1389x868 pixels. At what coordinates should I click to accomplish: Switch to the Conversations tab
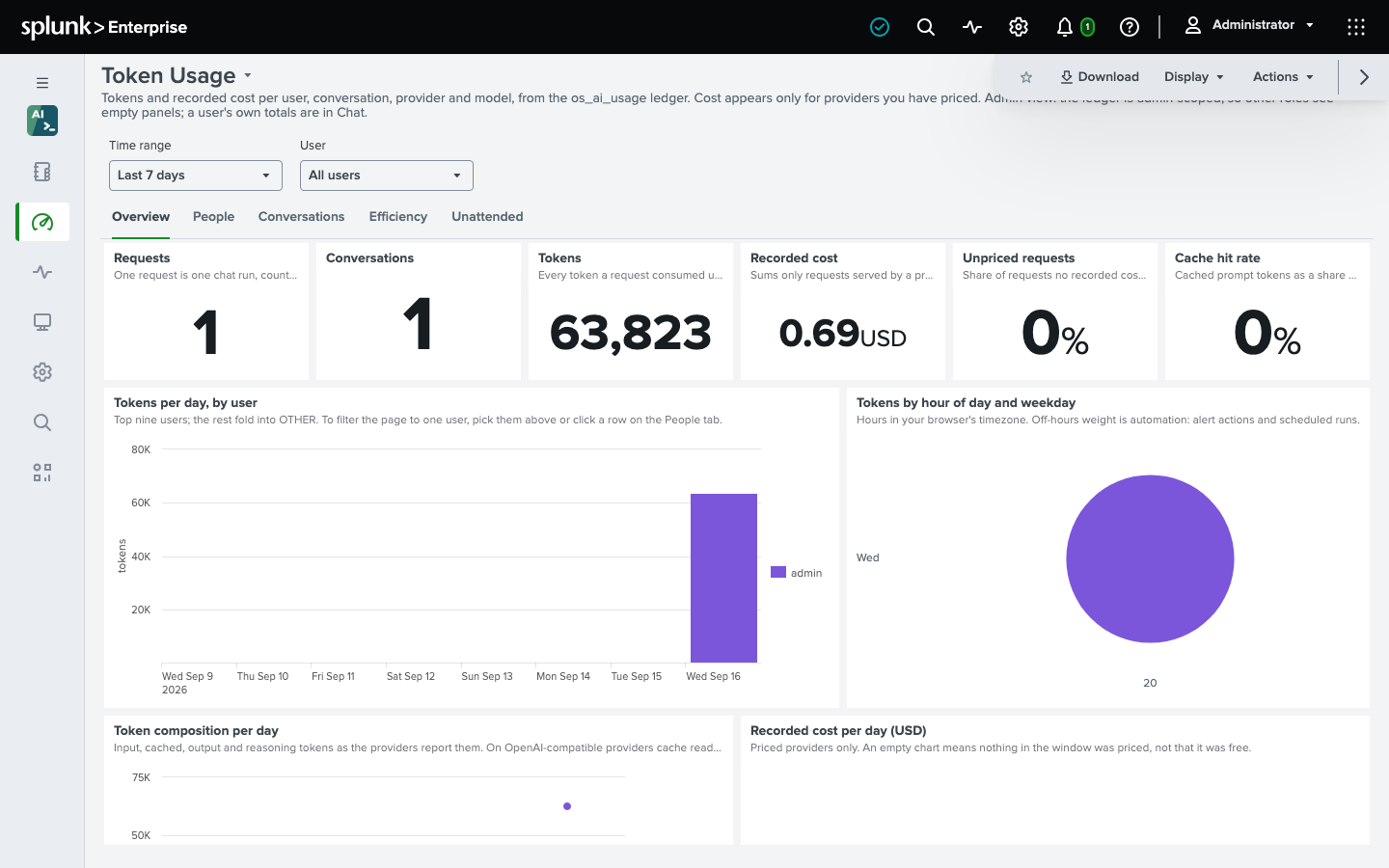301,217
